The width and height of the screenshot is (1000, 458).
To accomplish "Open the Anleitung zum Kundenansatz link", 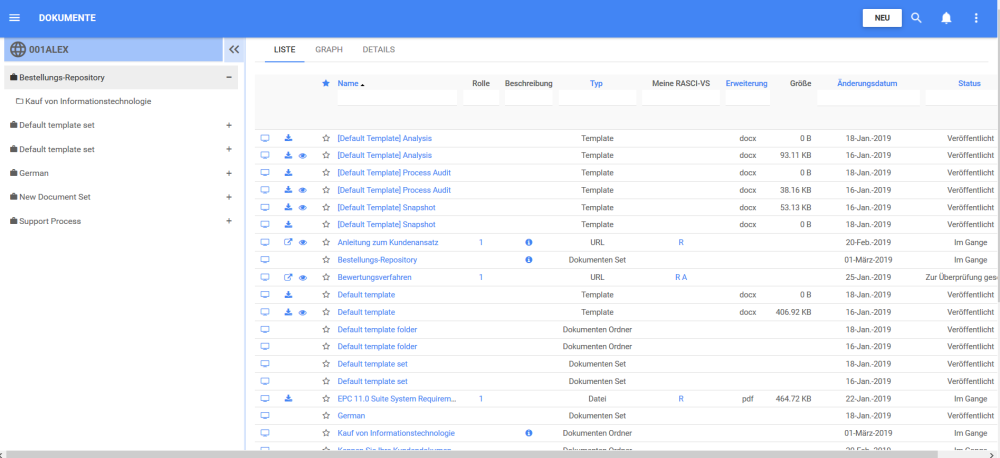I will point(388,242).
